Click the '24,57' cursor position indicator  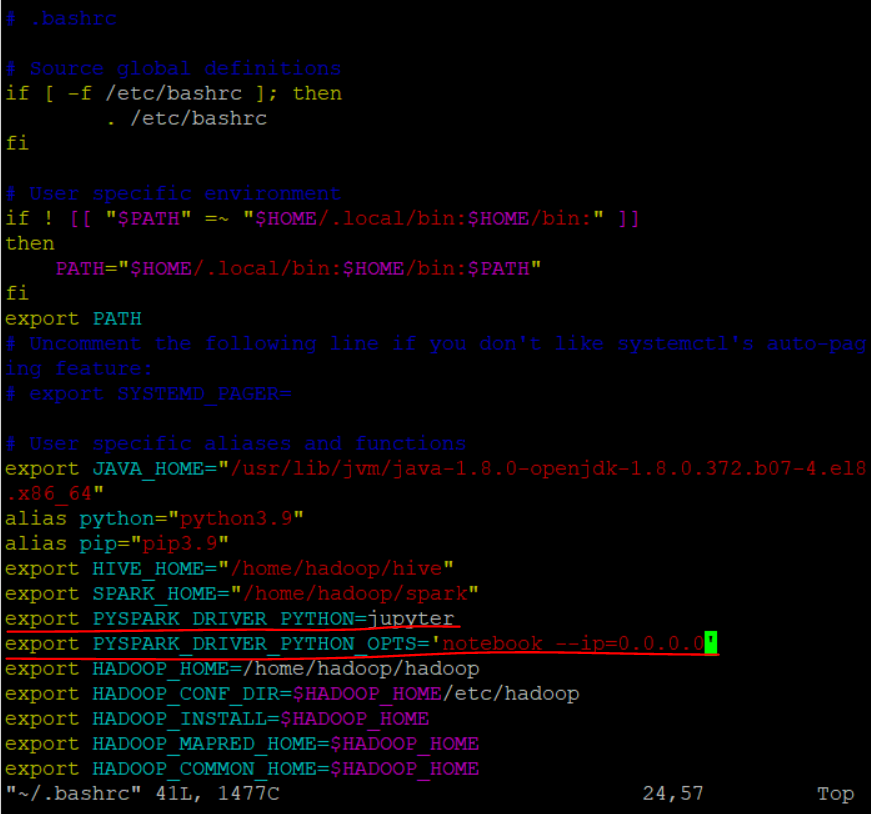coord(673,794)
